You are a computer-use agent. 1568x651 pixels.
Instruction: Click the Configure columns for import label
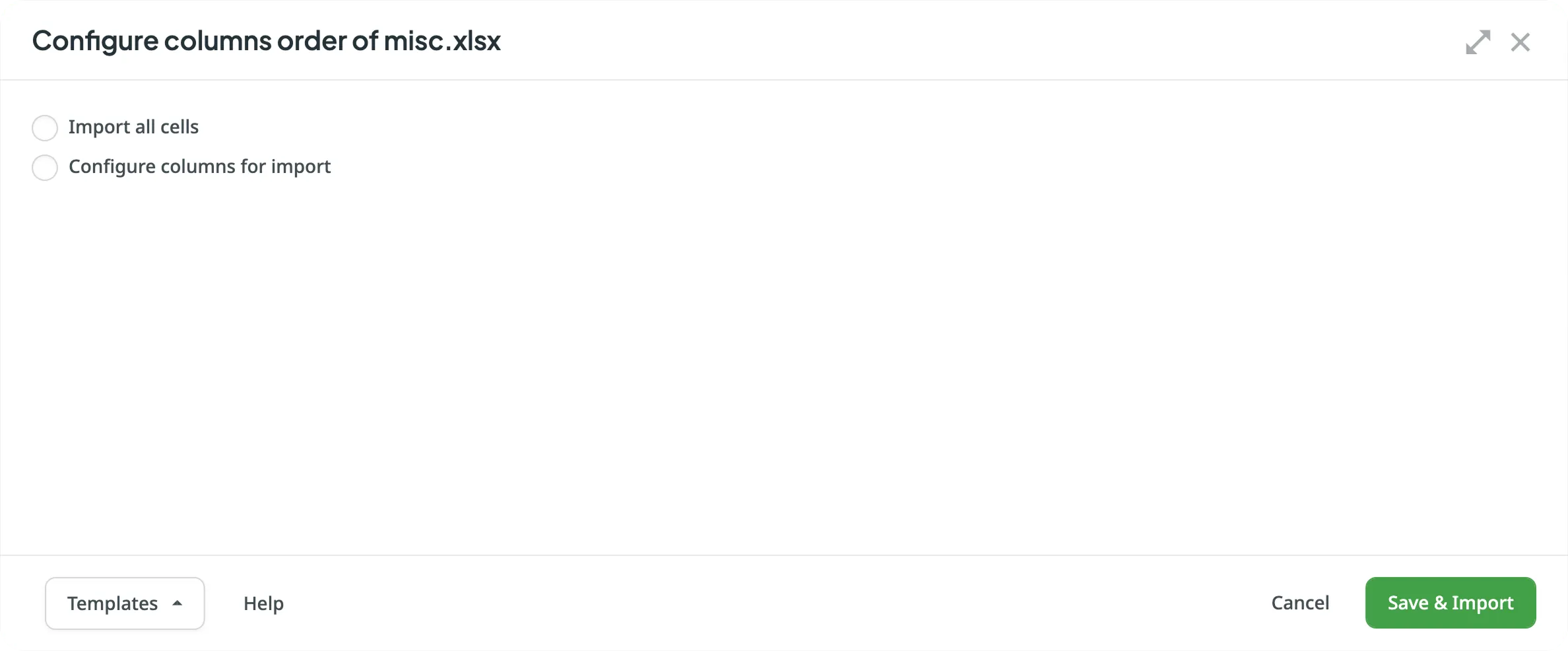coord(199,166)
